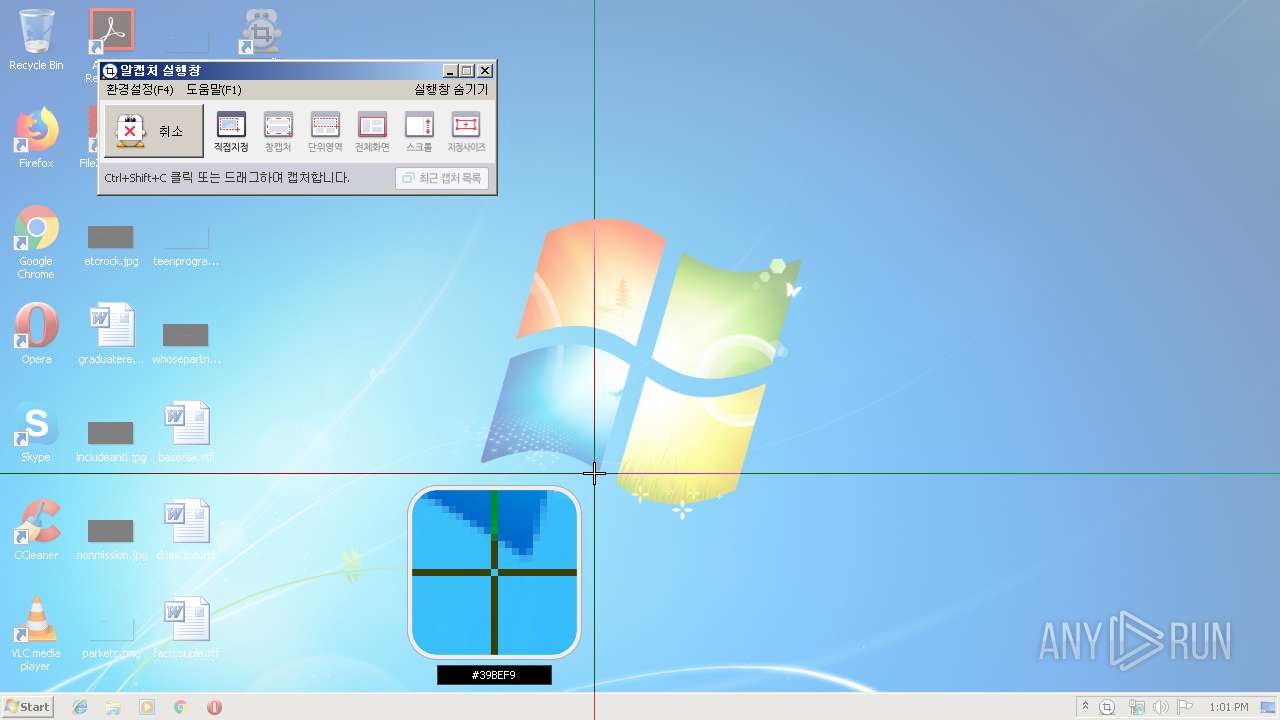Image resolution: width=1280 pixels, height=720 pixels.
Task: Select the teenprogra... desktop file
Action: click(x=186, y=243)
